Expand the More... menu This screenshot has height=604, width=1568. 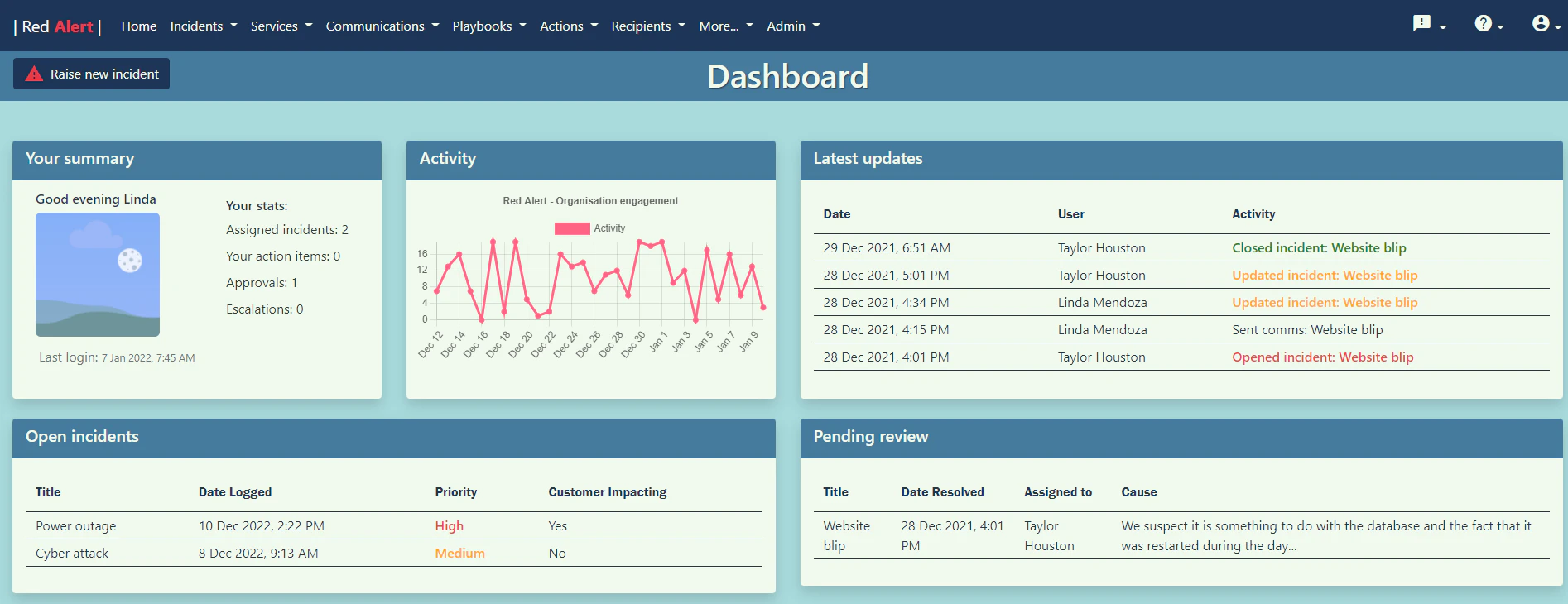pyautogui.click(x=725, y=26)
